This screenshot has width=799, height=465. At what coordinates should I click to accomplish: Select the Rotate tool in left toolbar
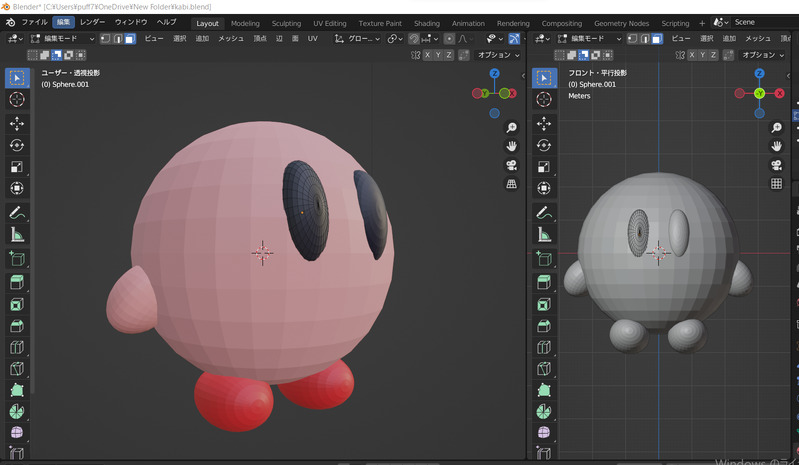17,145
